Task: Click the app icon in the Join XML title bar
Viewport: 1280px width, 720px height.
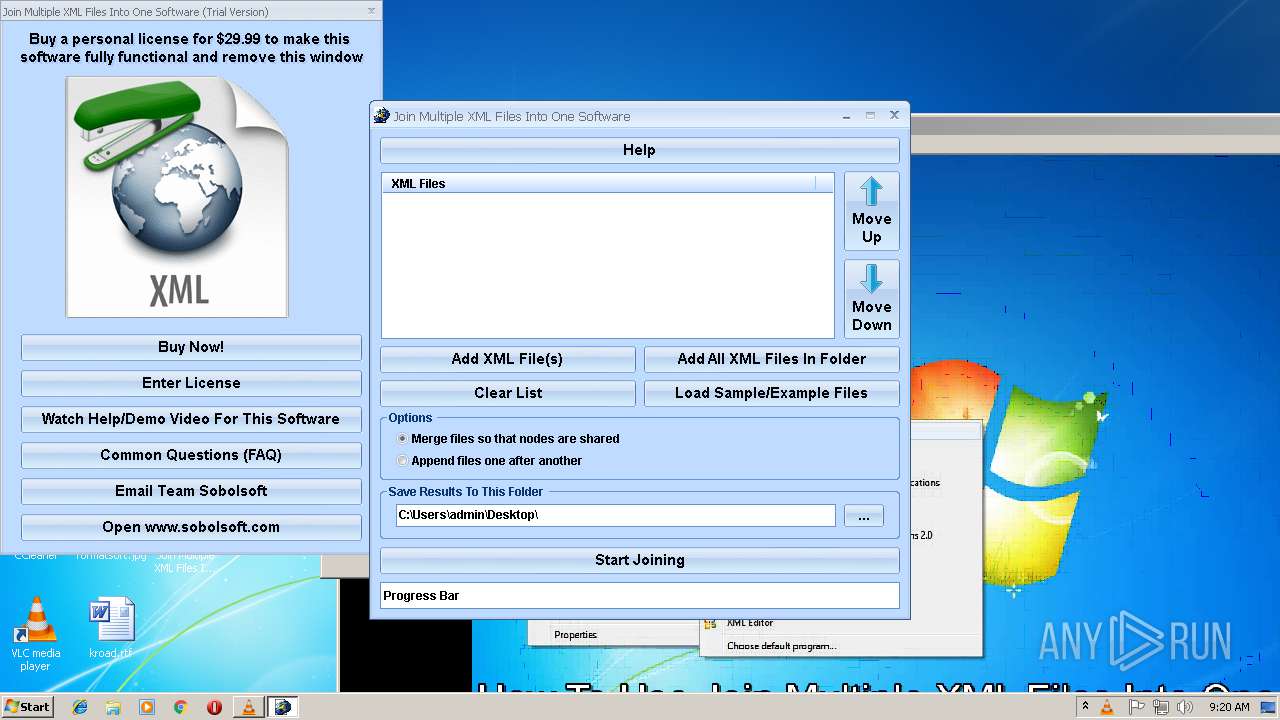Action: pos(381,116)
